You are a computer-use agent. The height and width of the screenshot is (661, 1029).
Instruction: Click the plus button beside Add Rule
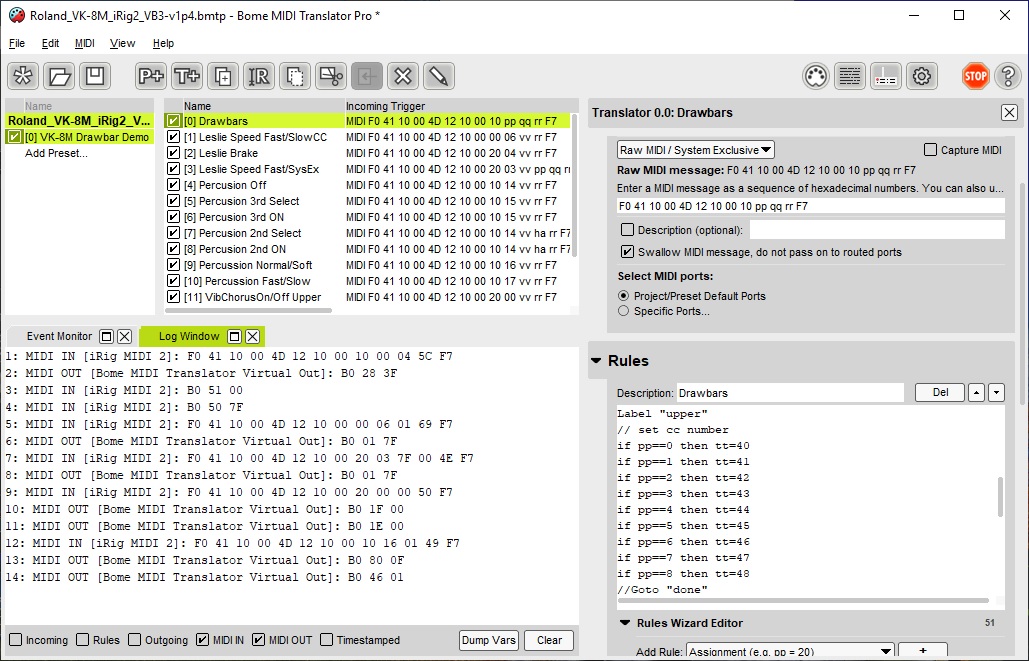pyautogui.click(x=923, y=650)
